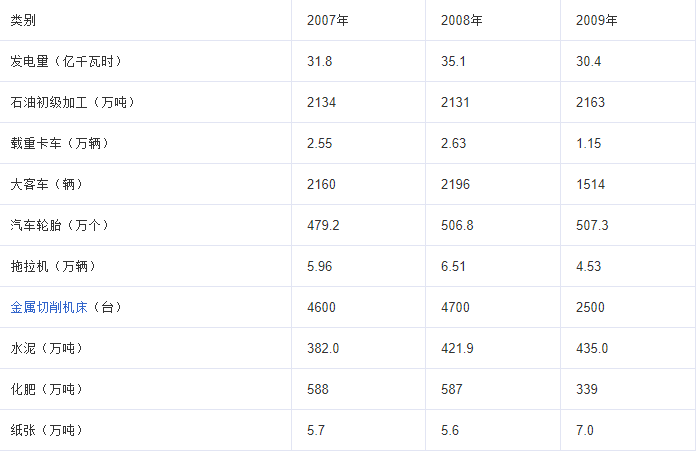This screenshot has width=700, height=457.
Task: Click the 发电量（亿千瓦时）row label
Action: coord(66,61)
